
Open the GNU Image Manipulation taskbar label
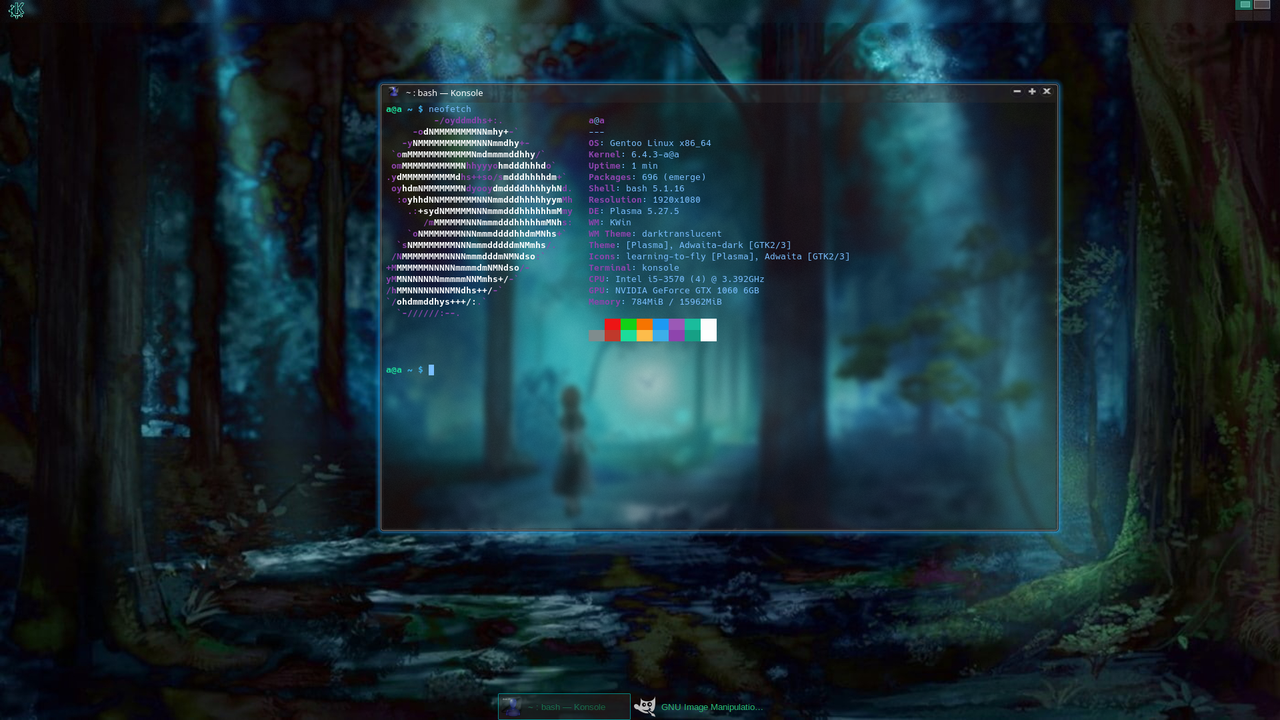coord(712,707)
